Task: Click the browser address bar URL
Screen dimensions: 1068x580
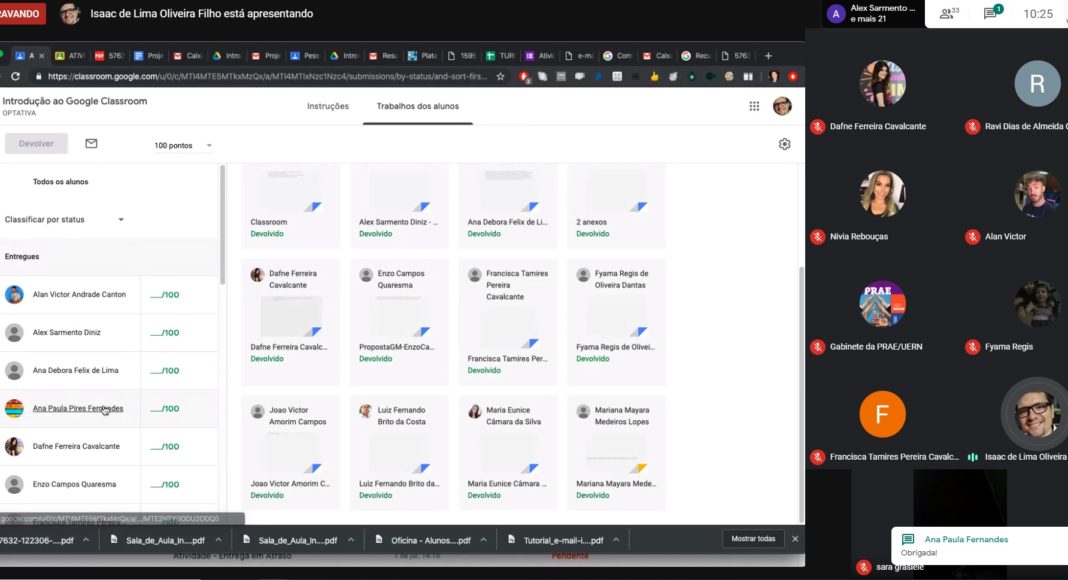Action: pyautogui.click(x=267, y=76)
